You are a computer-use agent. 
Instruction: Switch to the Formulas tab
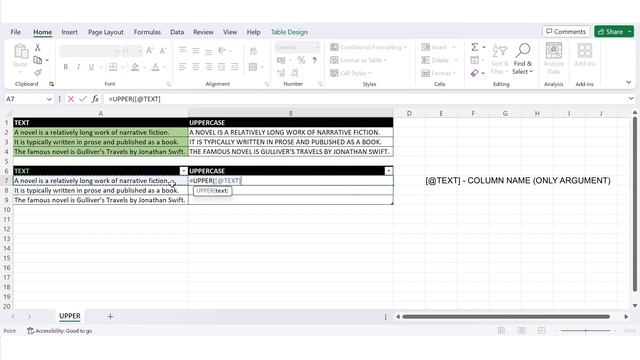(x=147, y=32)
